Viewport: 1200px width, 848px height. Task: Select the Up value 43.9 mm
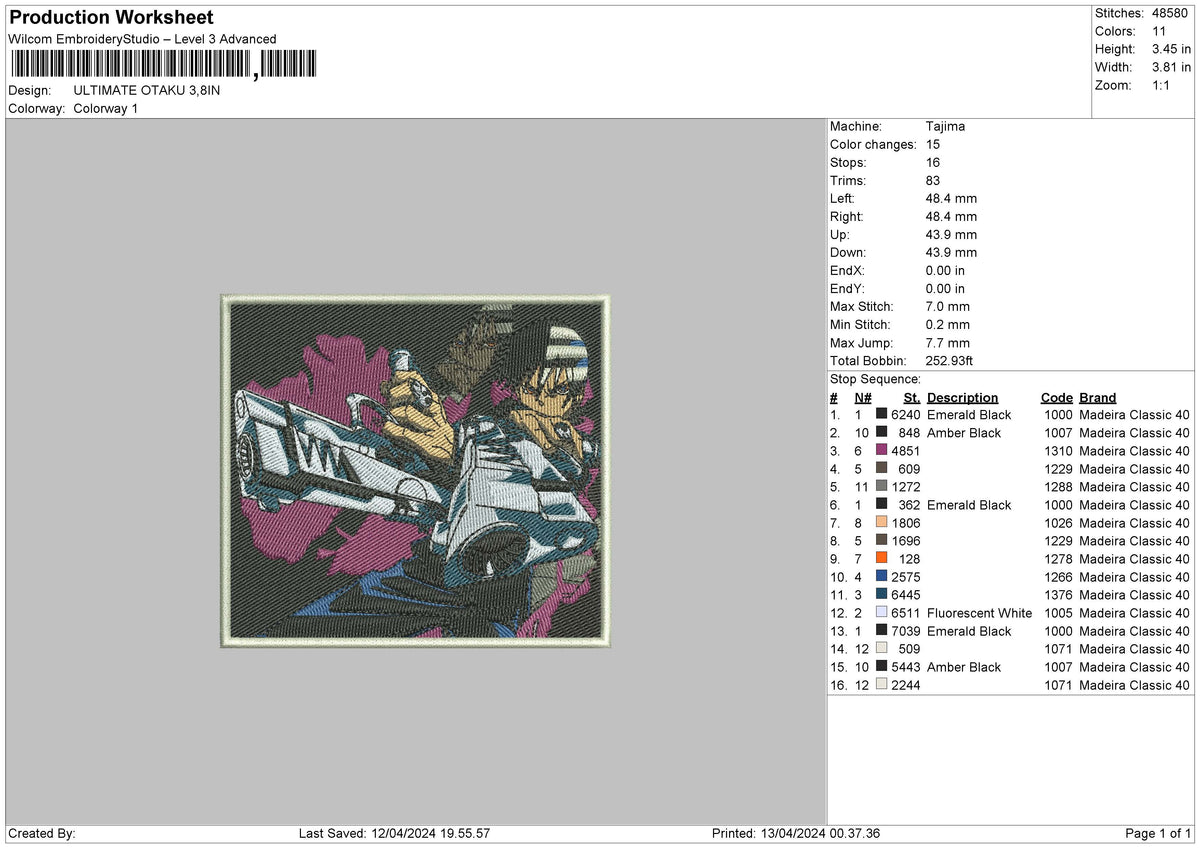coord(951,235)
